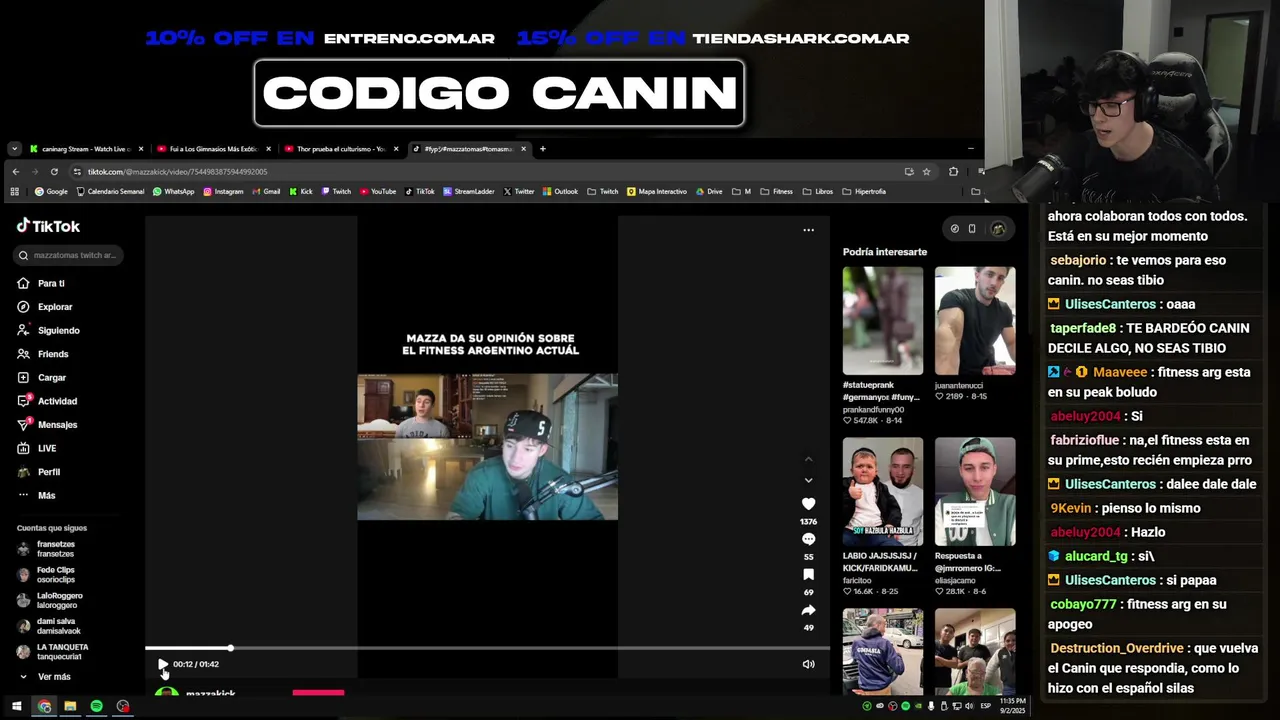Open a new browser tab
Viewport: 1280px width, 720px height.
click(x=542, y=149)
